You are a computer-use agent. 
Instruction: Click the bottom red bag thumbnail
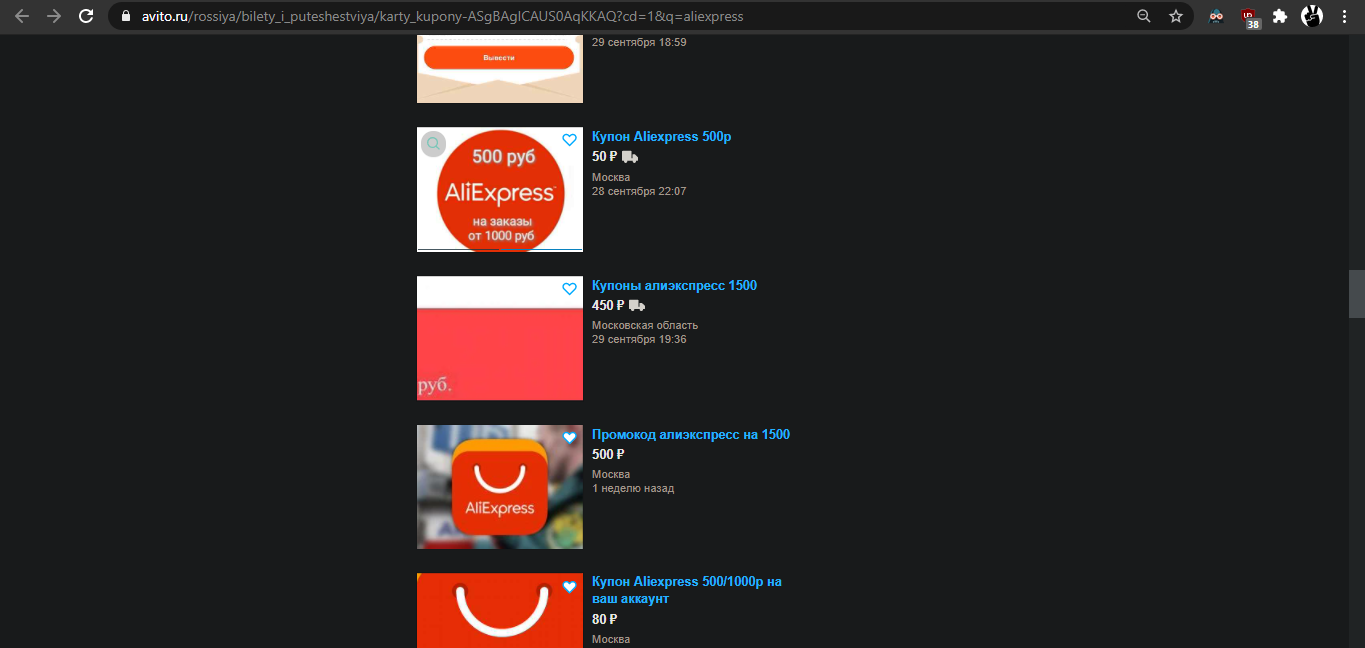(500, 610)
